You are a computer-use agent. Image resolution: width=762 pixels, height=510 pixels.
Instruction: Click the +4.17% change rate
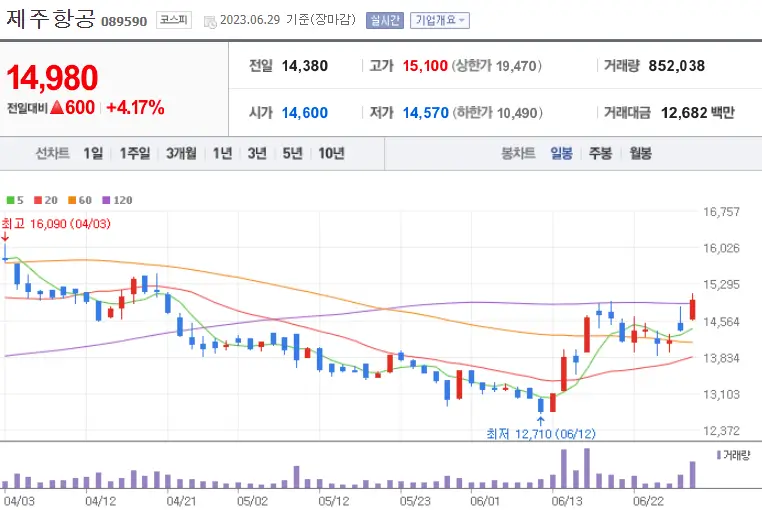pos(135,107)
